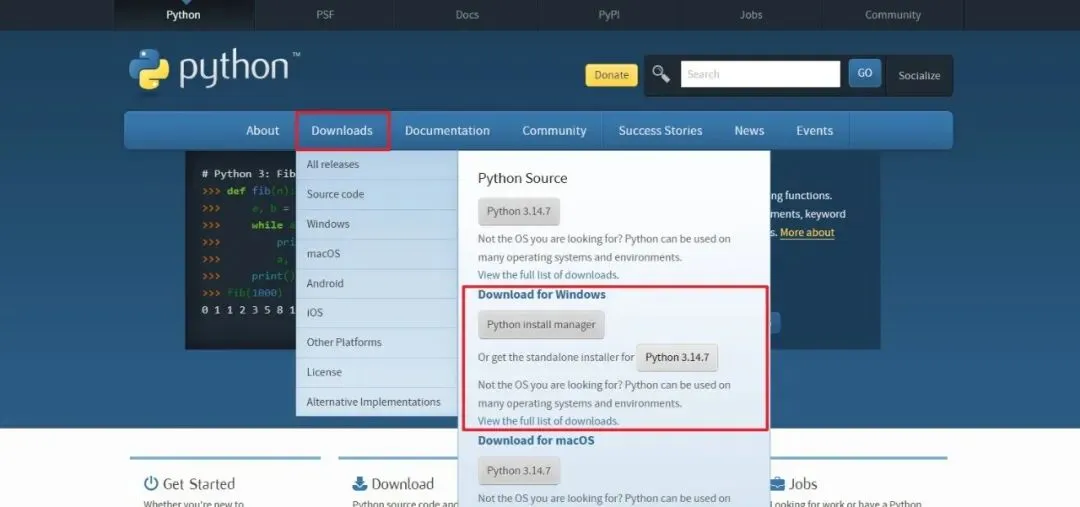
Task: Open the News menu
Action: click(749, 130)
